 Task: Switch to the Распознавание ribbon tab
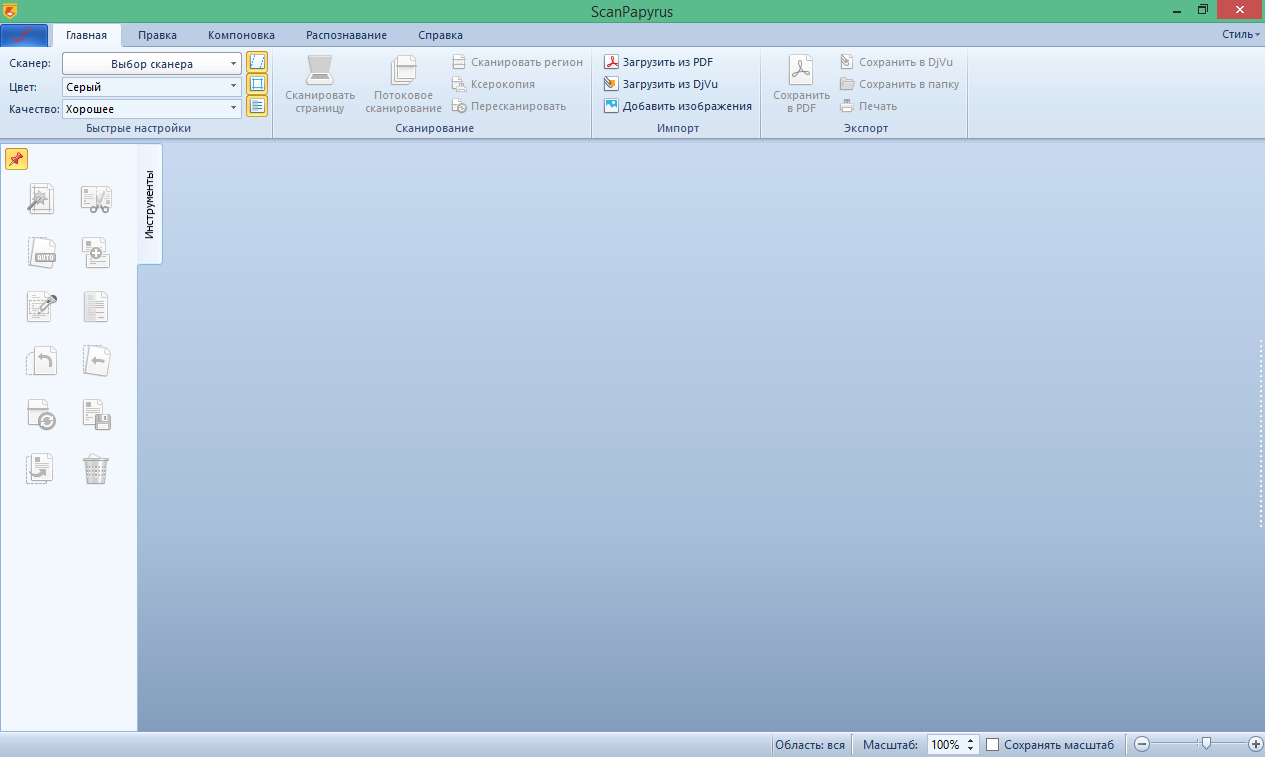(x=346, y=35)
